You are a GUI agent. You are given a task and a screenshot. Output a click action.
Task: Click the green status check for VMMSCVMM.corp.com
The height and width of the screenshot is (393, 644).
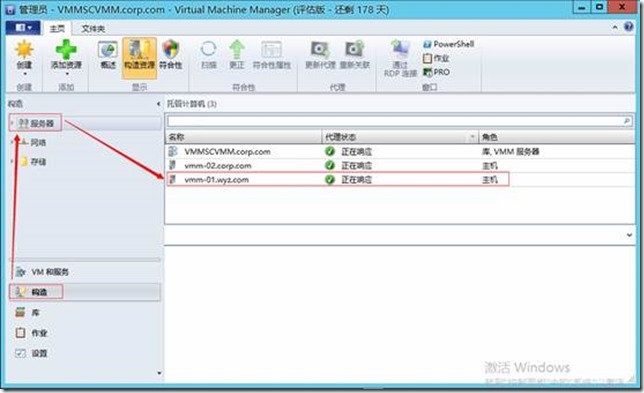[330, 152]
